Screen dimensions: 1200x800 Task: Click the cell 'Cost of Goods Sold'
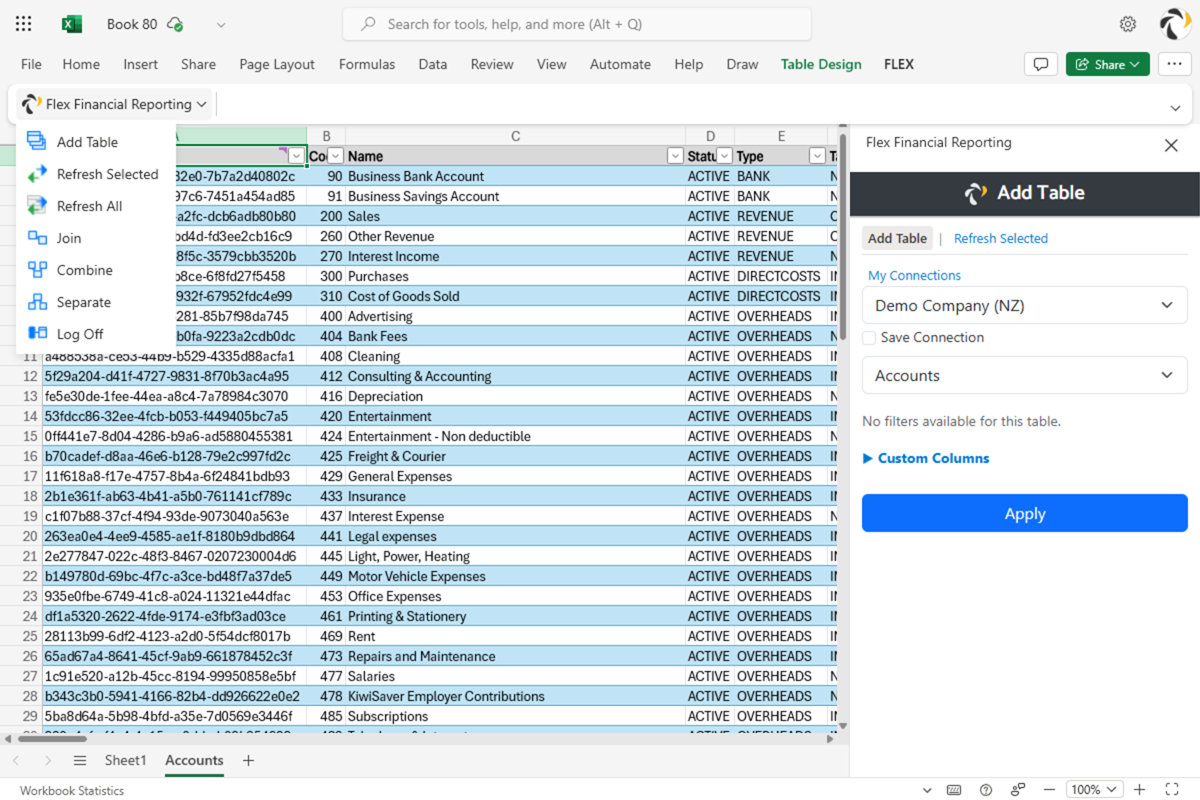(x=515, y=296)
